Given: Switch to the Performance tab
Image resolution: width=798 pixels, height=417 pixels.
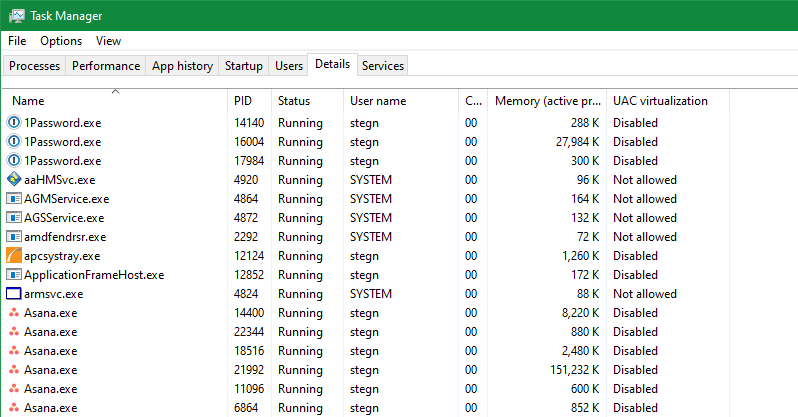Looking at the screenshot, I should click(106, 66).
